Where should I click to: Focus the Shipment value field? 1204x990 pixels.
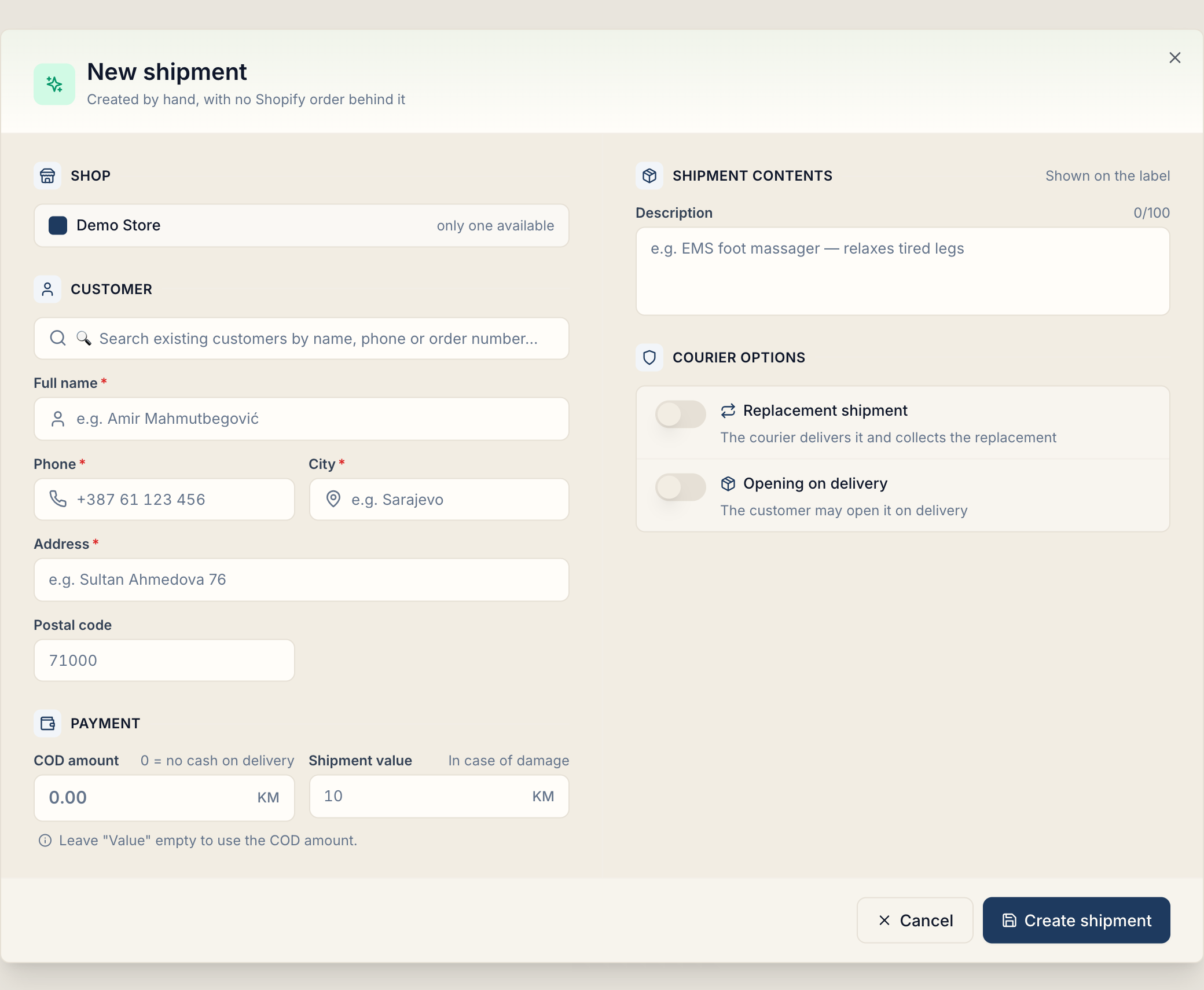(x=439, y=797)
